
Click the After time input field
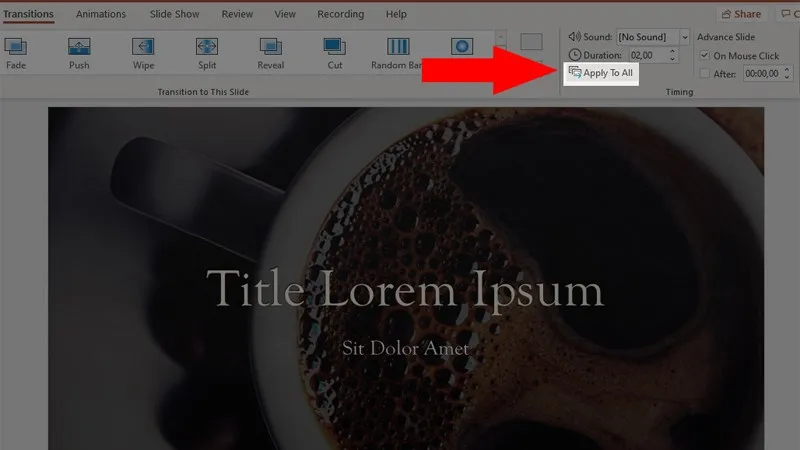[x=763, y=74]
